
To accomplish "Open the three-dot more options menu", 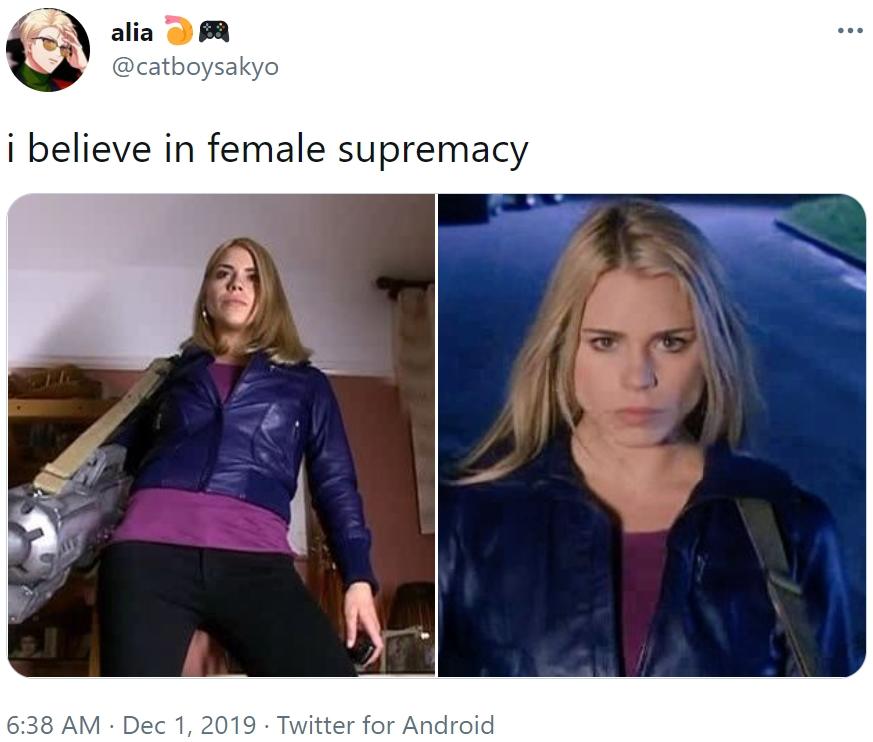I will [850, 31].
